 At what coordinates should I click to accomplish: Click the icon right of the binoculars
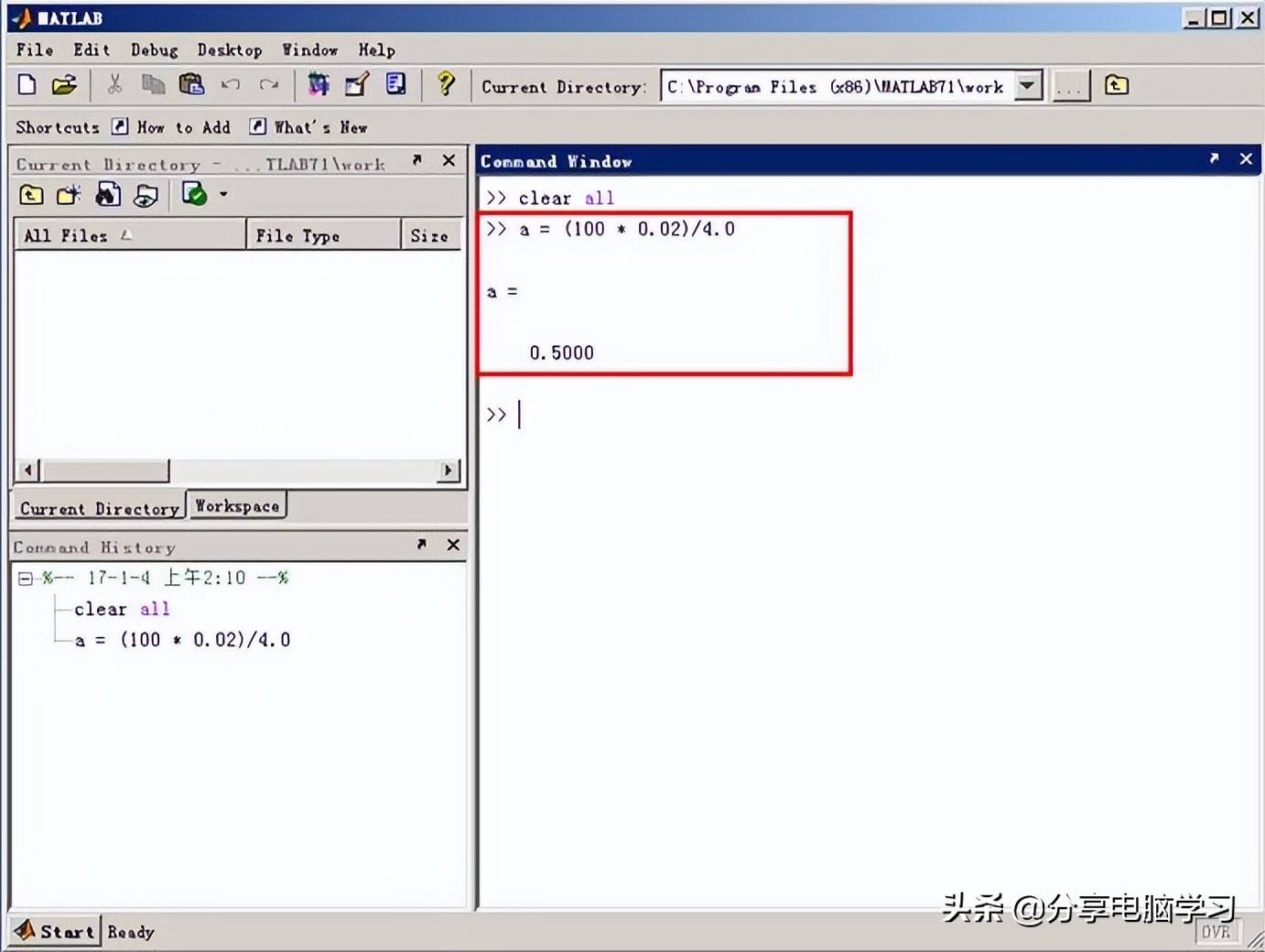(x=146, y=194)
